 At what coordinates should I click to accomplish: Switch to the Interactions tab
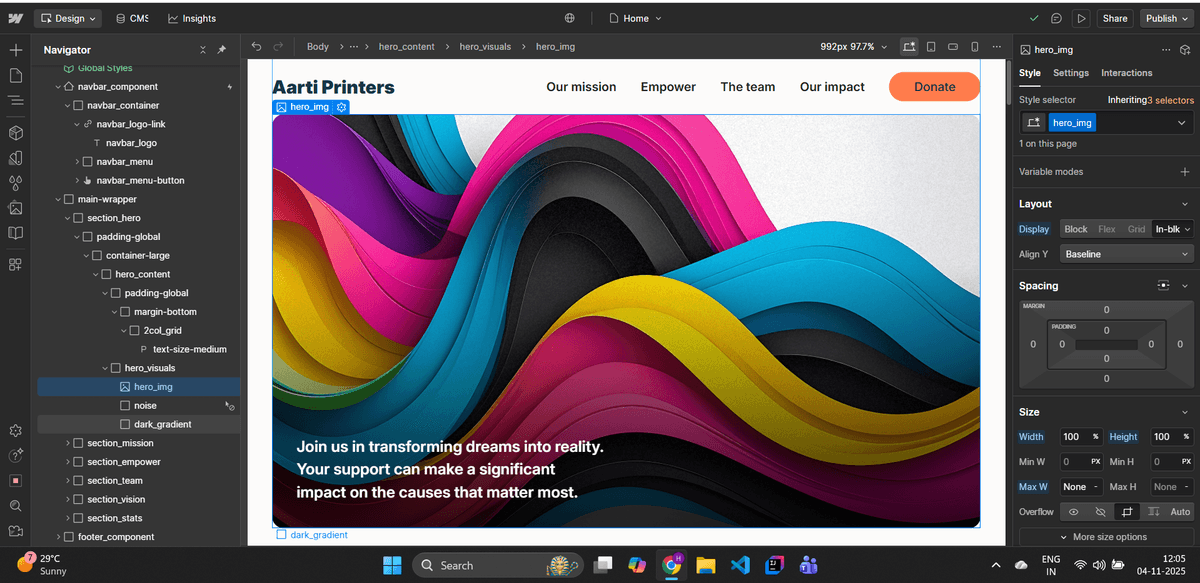pos(1126,73)
